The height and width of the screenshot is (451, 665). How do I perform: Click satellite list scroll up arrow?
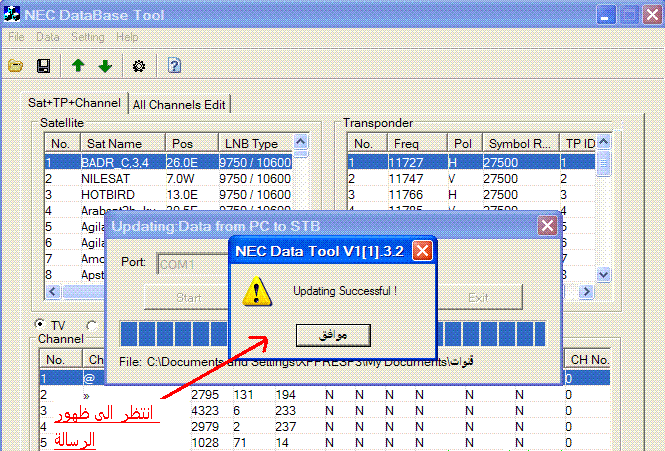[x=301, y=141]
